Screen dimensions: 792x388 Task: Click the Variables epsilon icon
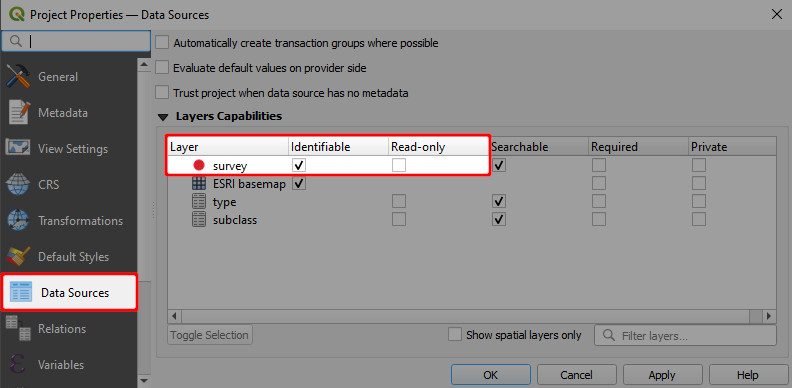18,364
